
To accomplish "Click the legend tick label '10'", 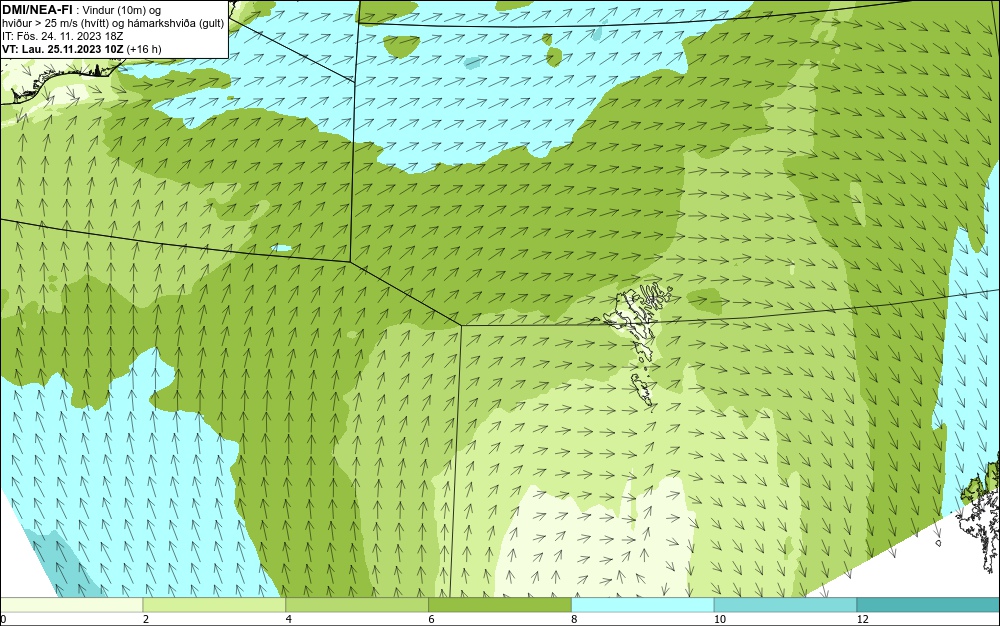I will [x=719, y=619].
